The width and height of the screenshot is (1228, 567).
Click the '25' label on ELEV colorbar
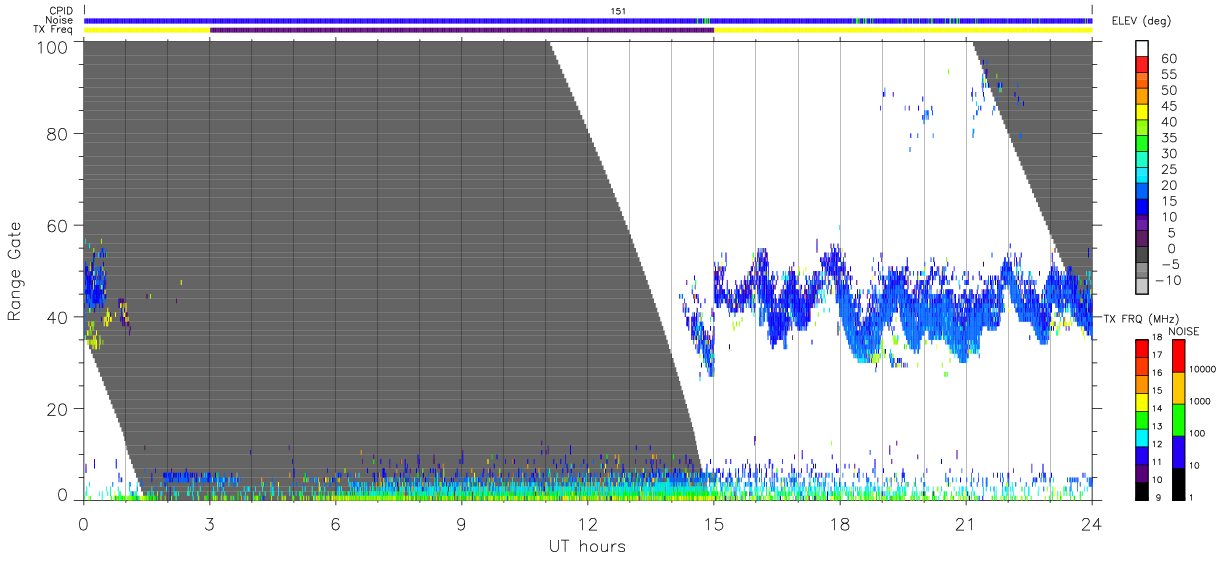pos(1170,170)
